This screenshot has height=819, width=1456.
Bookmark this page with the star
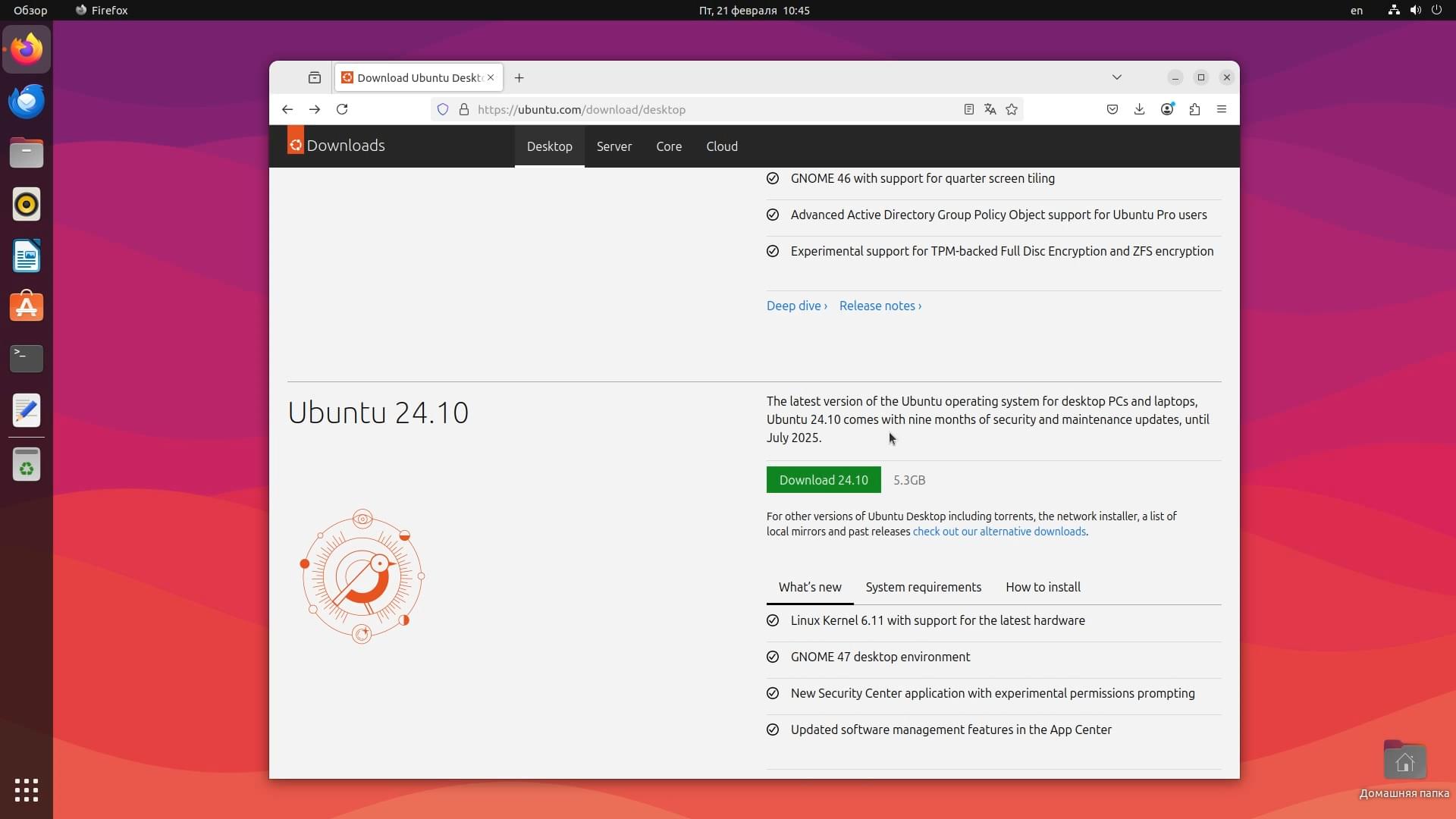pyautogui.click(x=1012, y=109)
